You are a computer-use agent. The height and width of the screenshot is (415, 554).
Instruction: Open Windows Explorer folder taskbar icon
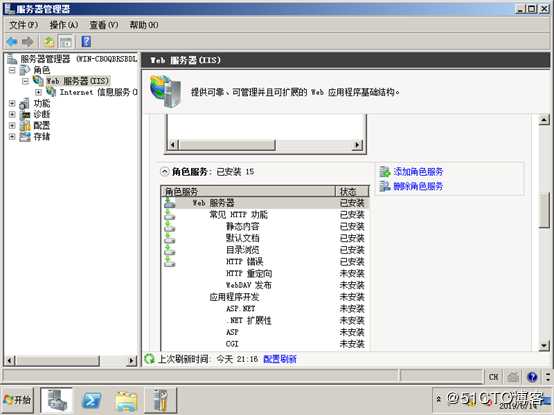click(x=126, y=401)
